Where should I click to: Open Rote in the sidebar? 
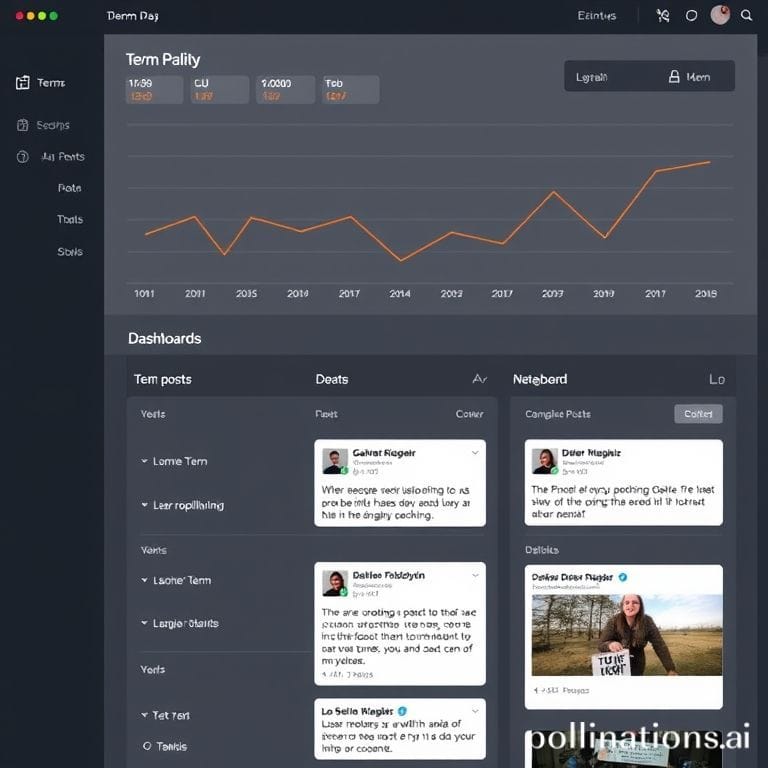click(x=70, y=188)
